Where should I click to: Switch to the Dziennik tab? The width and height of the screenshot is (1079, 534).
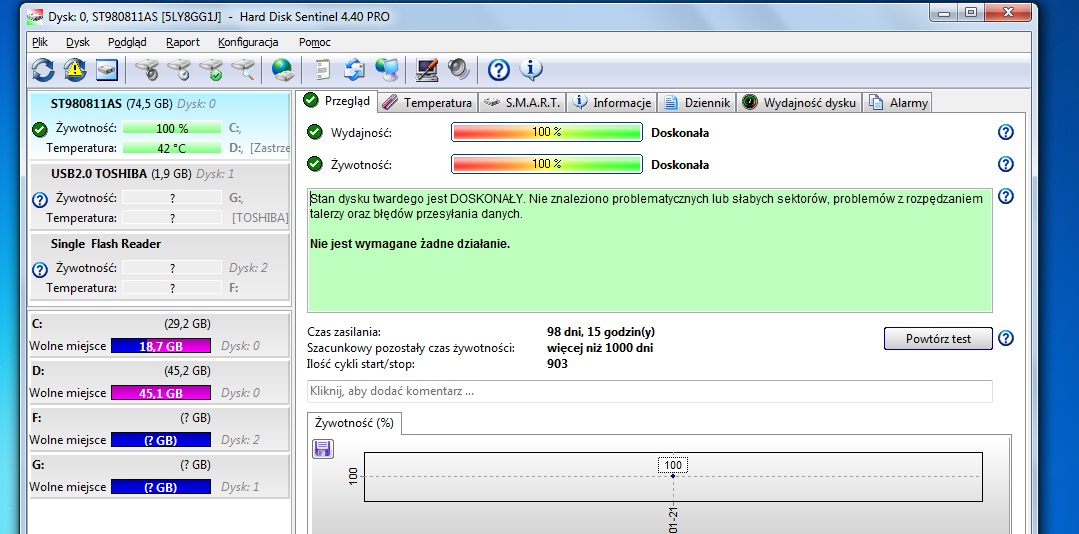(x=696, y=103)
